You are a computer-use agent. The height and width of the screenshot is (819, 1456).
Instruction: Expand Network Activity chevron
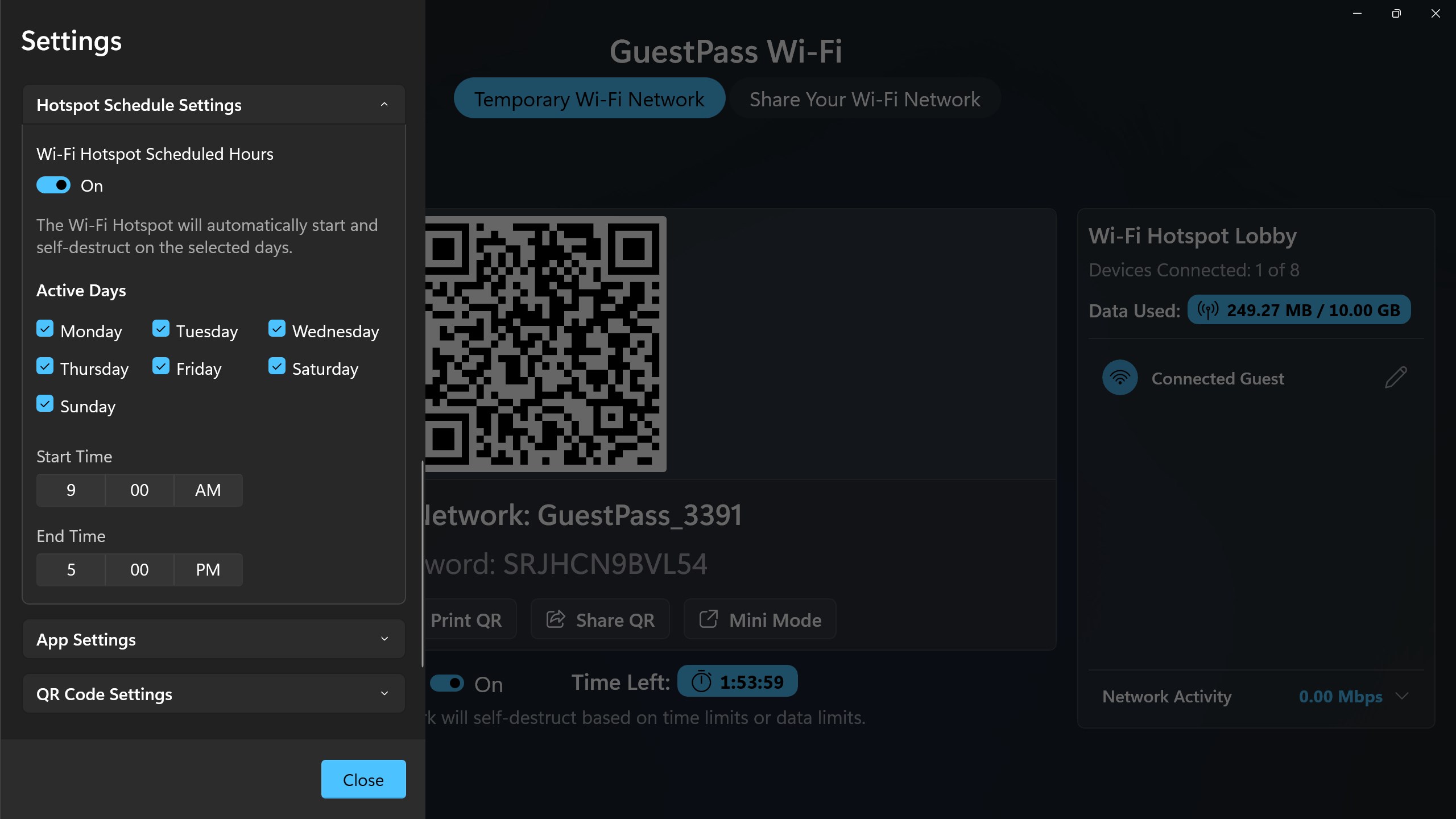[1403, 696]
